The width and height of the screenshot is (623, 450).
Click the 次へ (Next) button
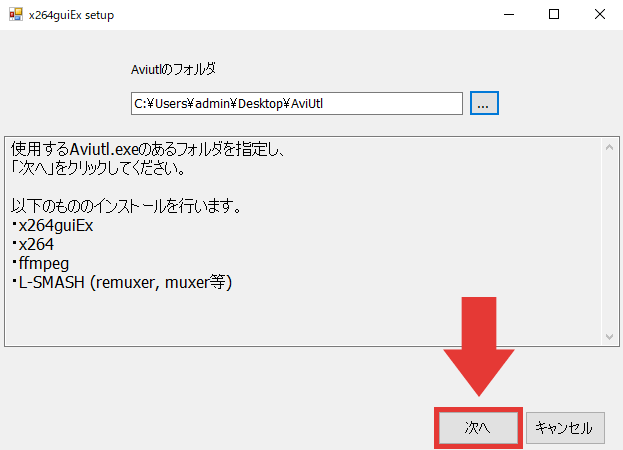(x=478, y=428)
